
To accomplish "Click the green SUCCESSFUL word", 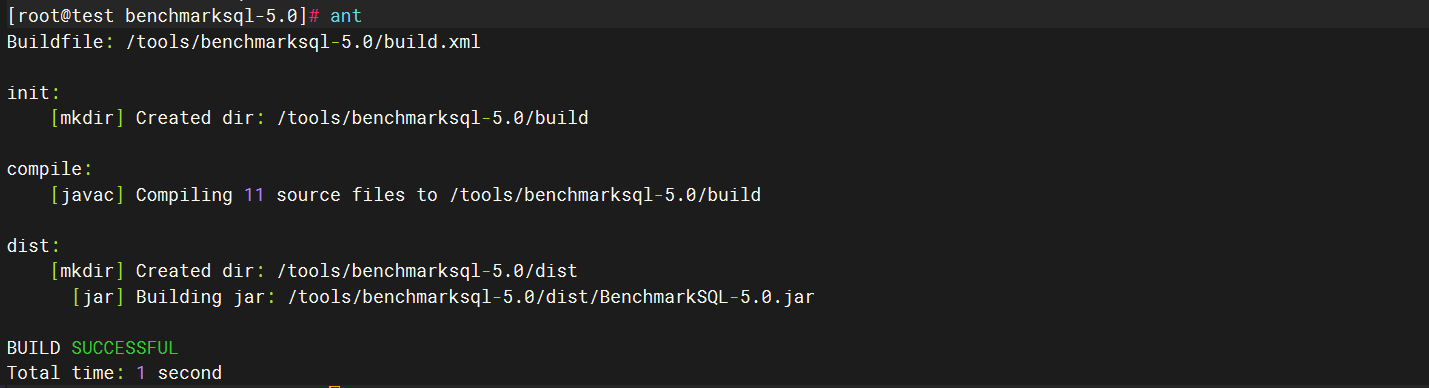I will [x=125, y=348].
